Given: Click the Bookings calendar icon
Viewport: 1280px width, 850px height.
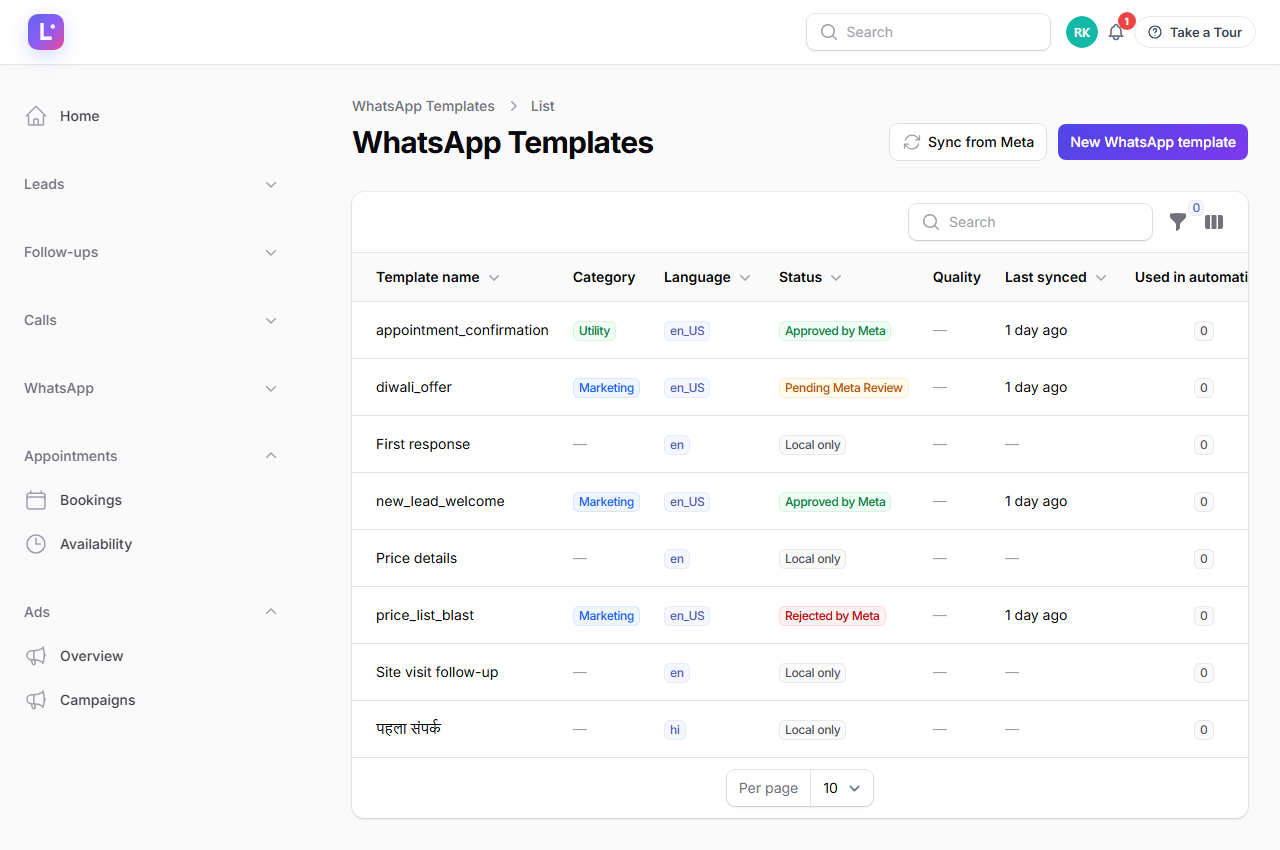Looking at the screenshot, I should (36, 500).
